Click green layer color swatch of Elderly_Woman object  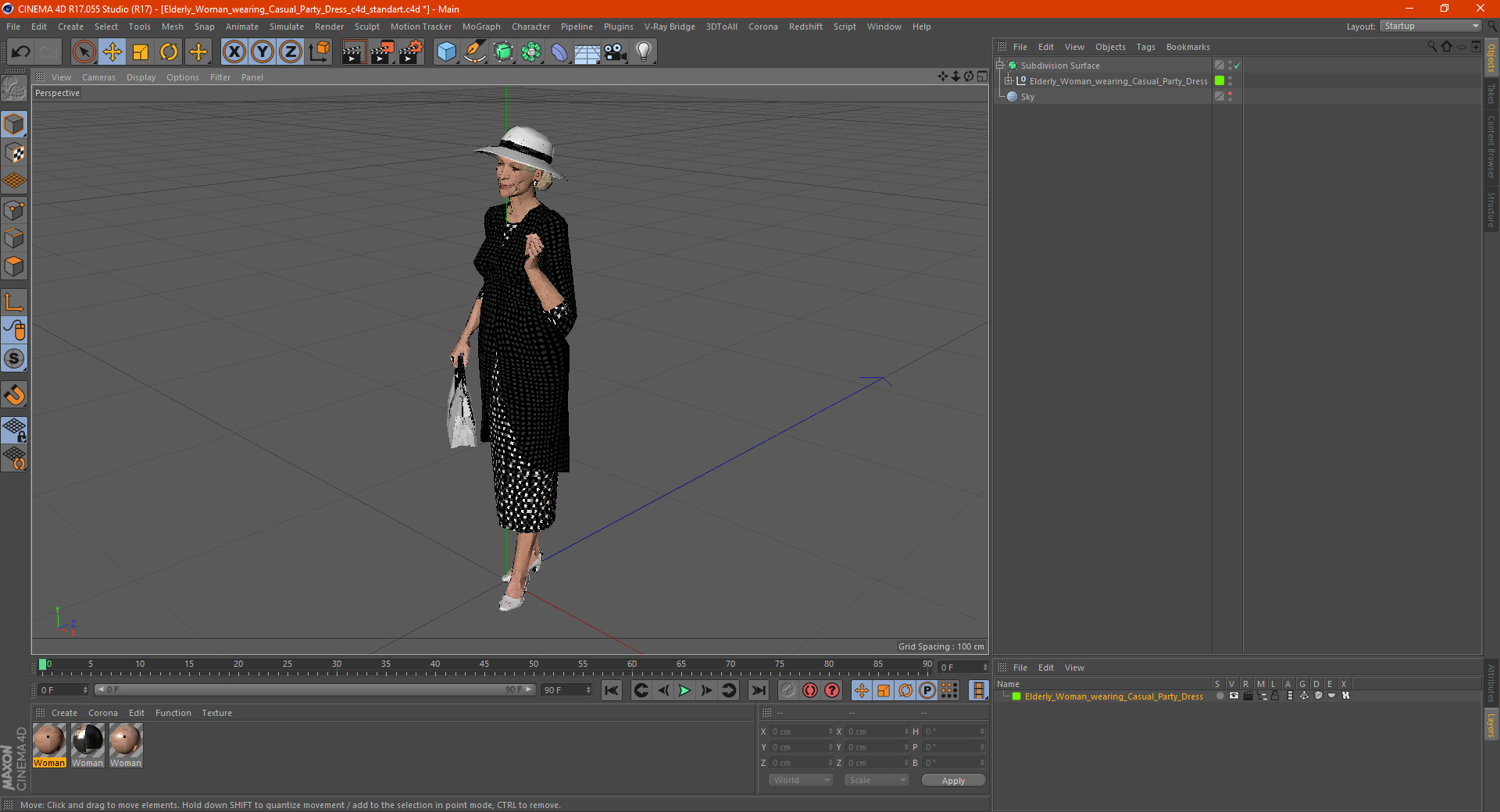point(1220,80)
